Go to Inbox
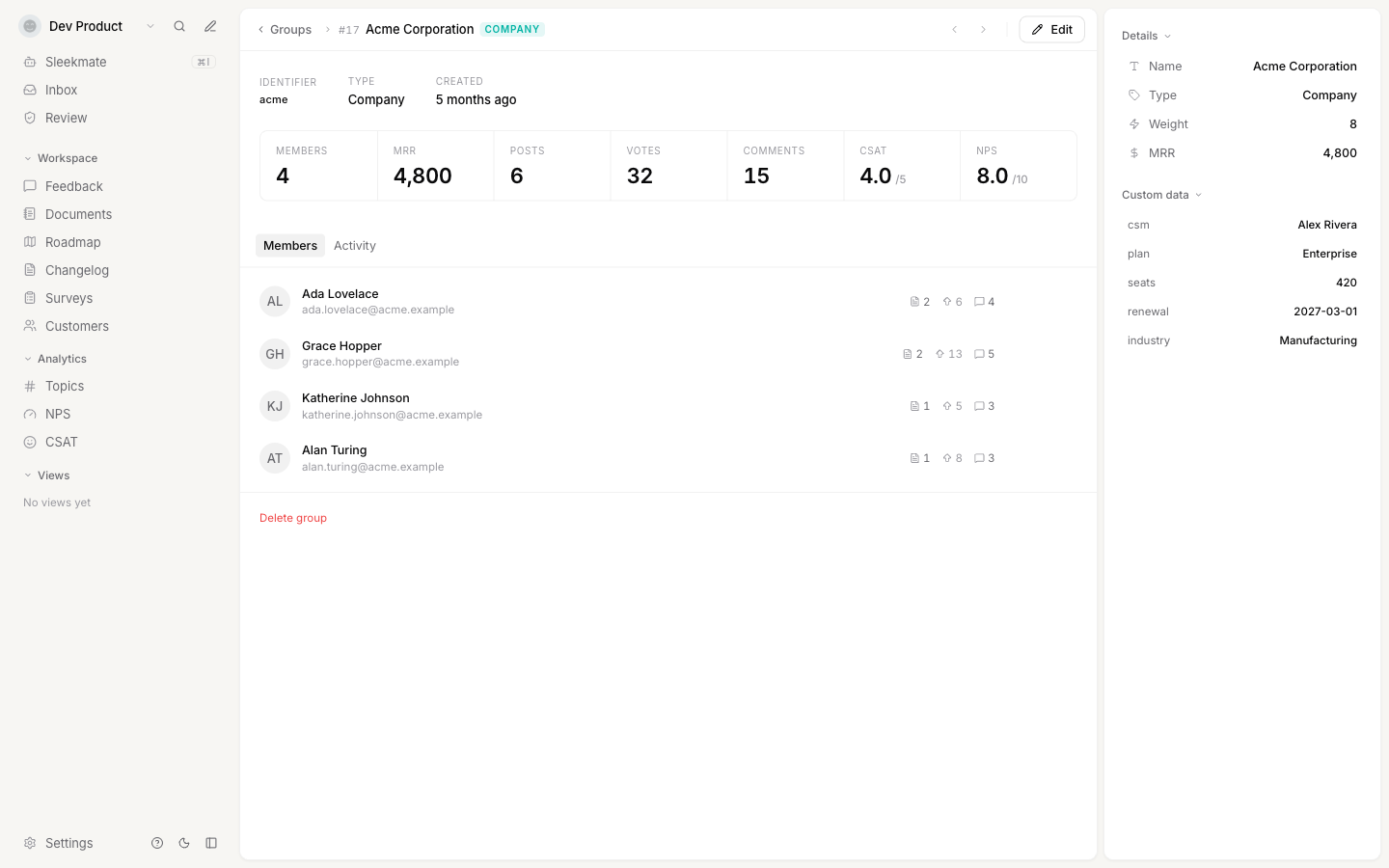Screen dimensions: 1389x868 119,90
